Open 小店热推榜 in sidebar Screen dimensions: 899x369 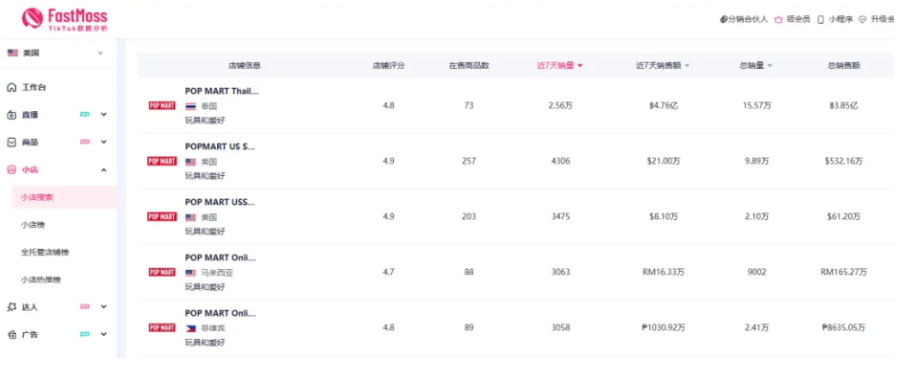pyautogui.click(x=41, y=280)
